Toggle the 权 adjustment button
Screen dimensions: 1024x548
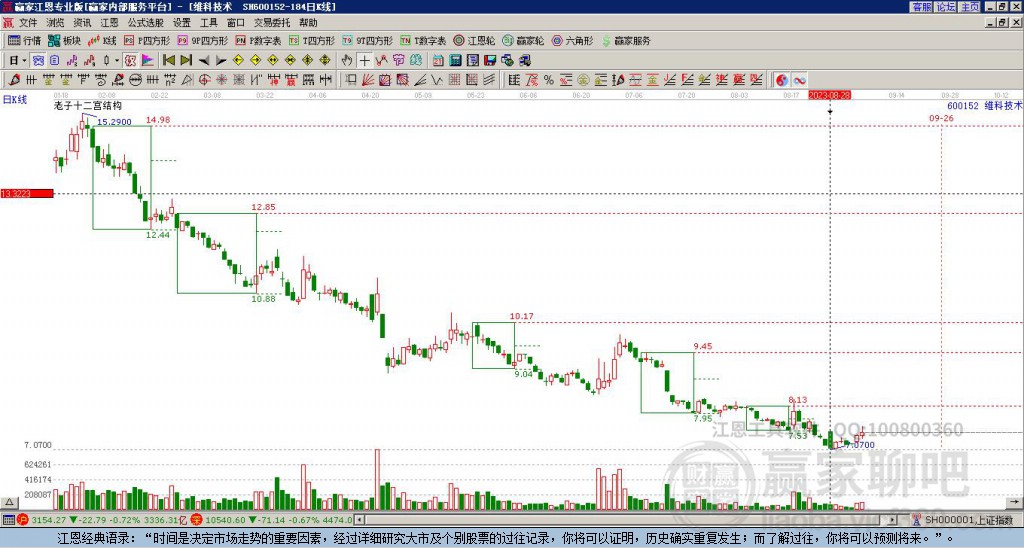click(130, 61)
